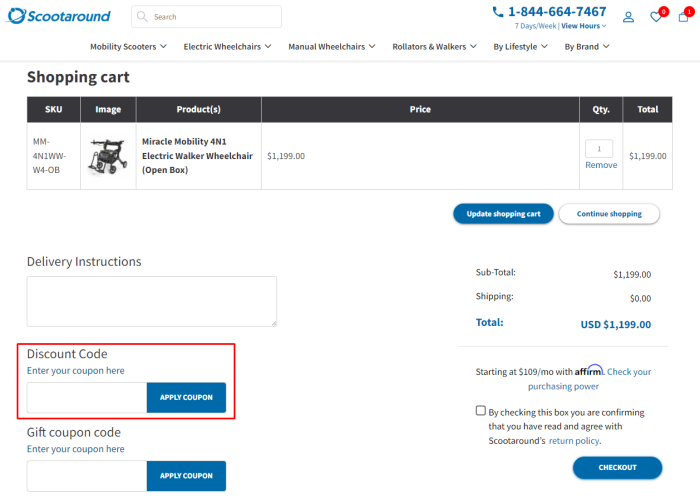700x500 pixels.
Task: Click the phone handset icon
Action: (x=497, y=12)
